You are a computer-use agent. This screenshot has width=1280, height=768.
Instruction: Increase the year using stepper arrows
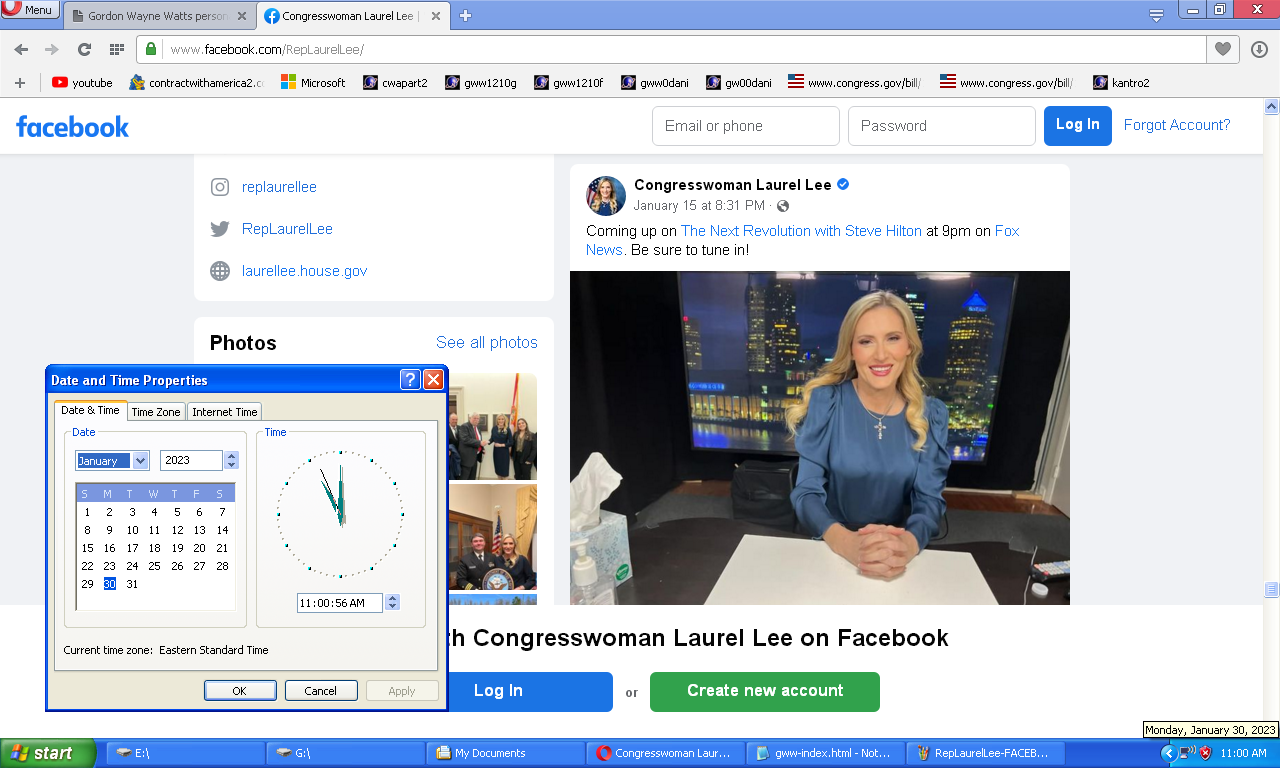[232, 456]
